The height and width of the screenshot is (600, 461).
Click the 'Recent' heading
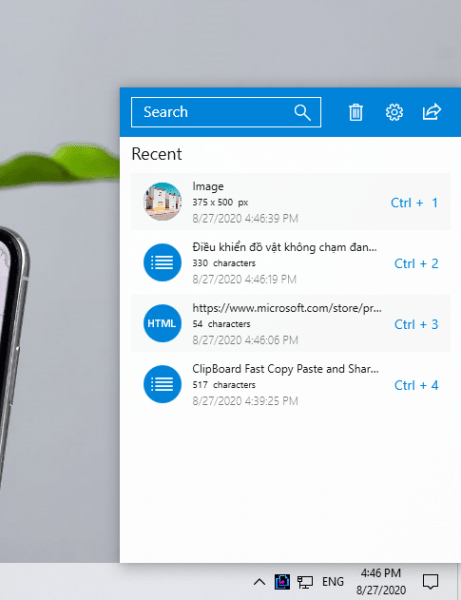157,154
